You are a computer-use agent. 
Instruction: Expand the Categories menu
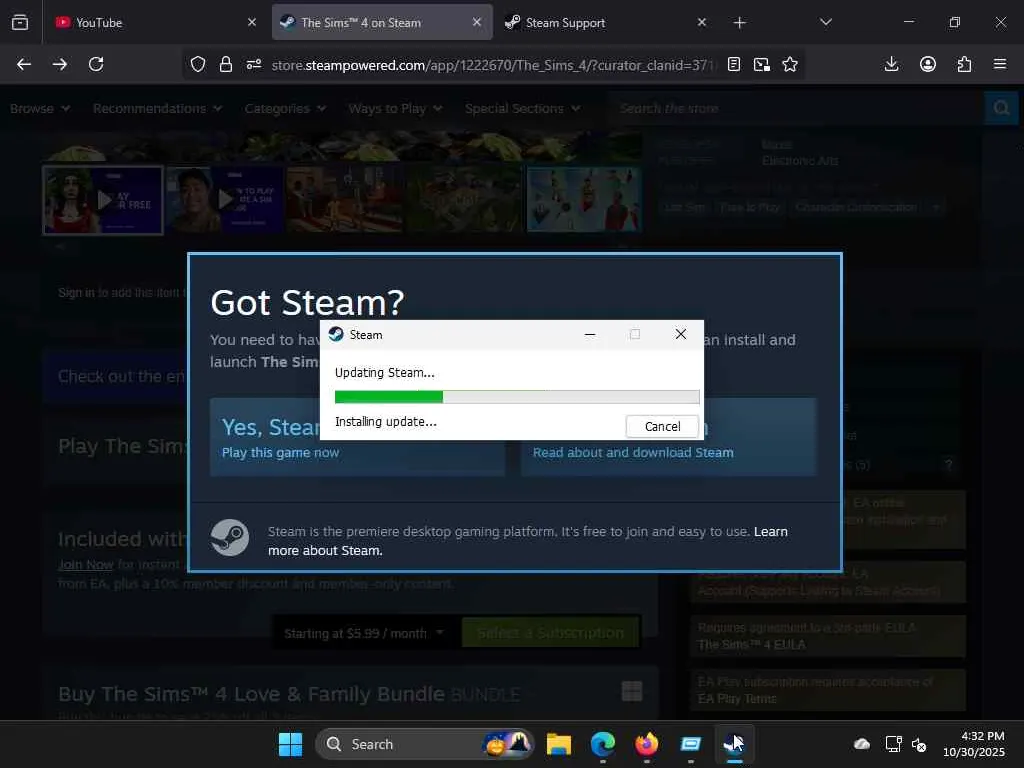click(285, 108)
